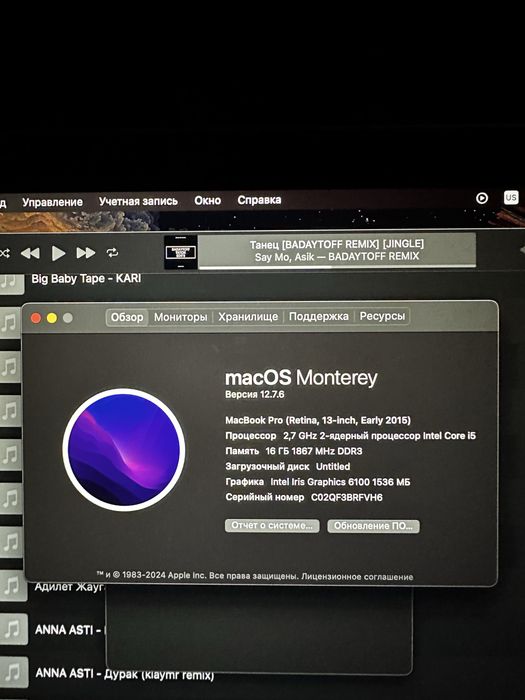This screenshot has width=525, height=700.
Task: Click the Intel Iris Graphics 6100 value
Action: [340, 482]
